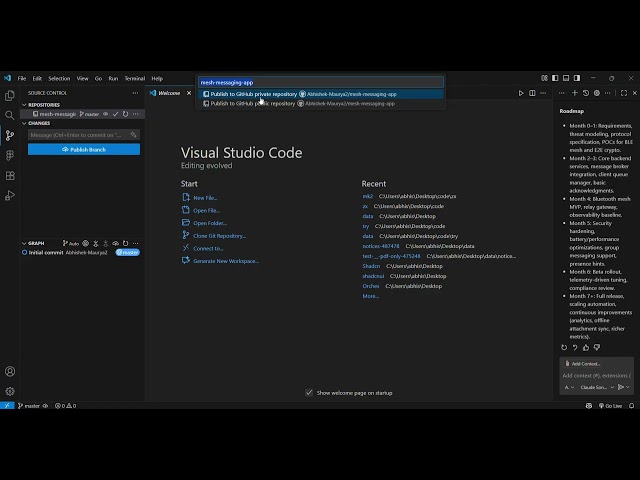Refresh the mesh-messaging repository row
The width and height of the screenshot is (640, 480).
click(x=125, y=114)
